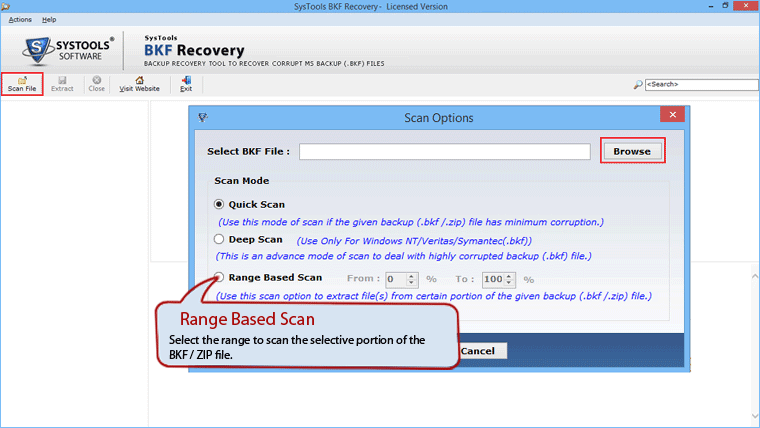Click the Search box in toolbar
Image resolution: width=760 pixels, height=428 pixels.
[x=701, y=84]
